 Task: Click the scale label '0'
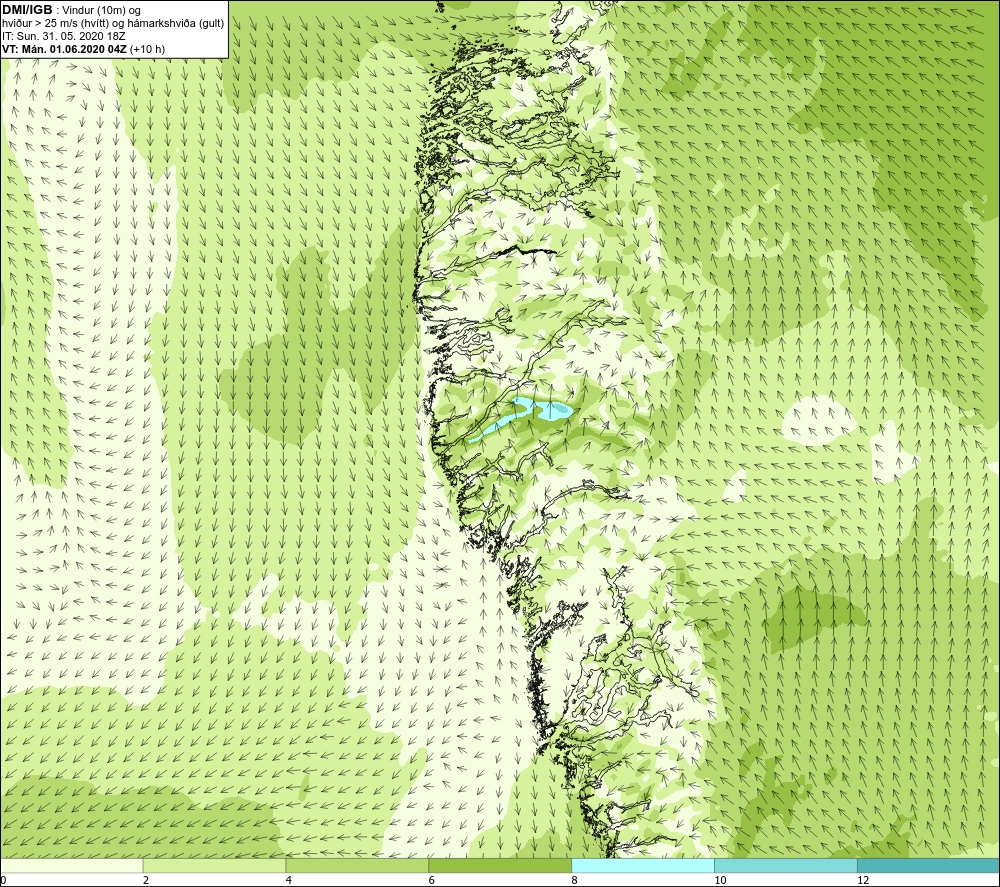tap(3, 881)
